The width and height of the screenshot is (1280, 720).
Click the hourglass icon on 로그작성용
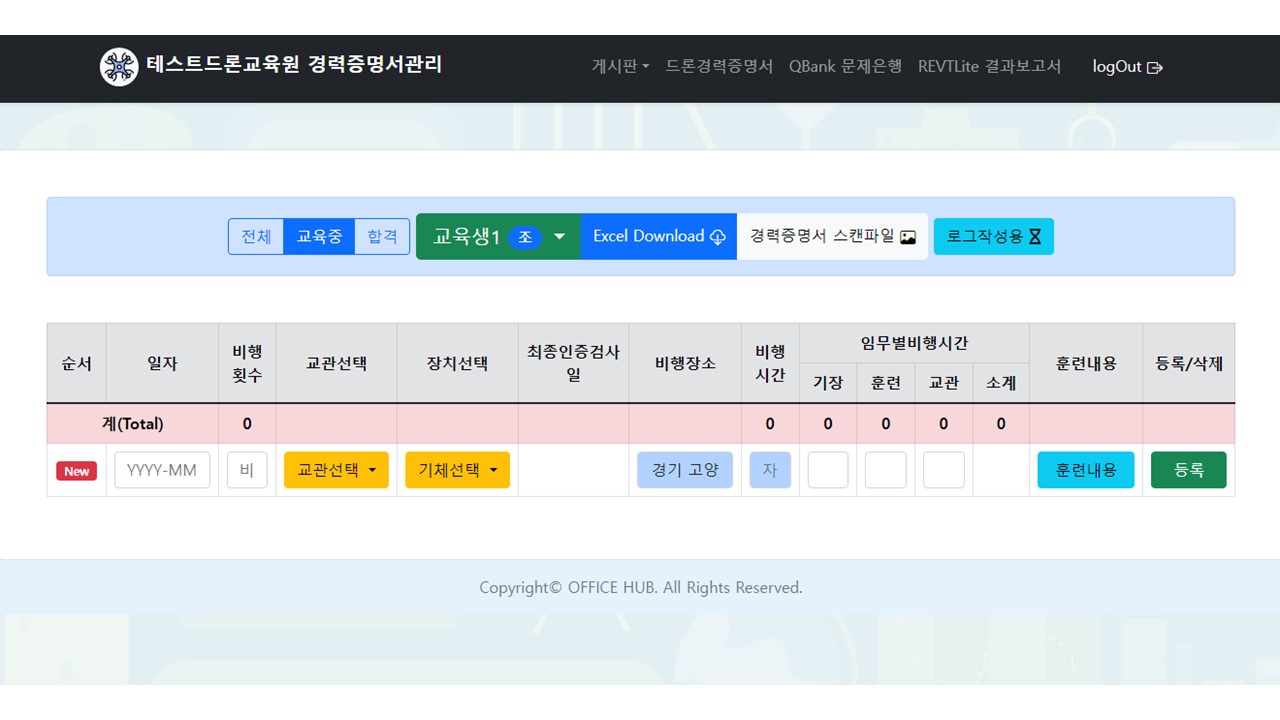pos(1035,237)
